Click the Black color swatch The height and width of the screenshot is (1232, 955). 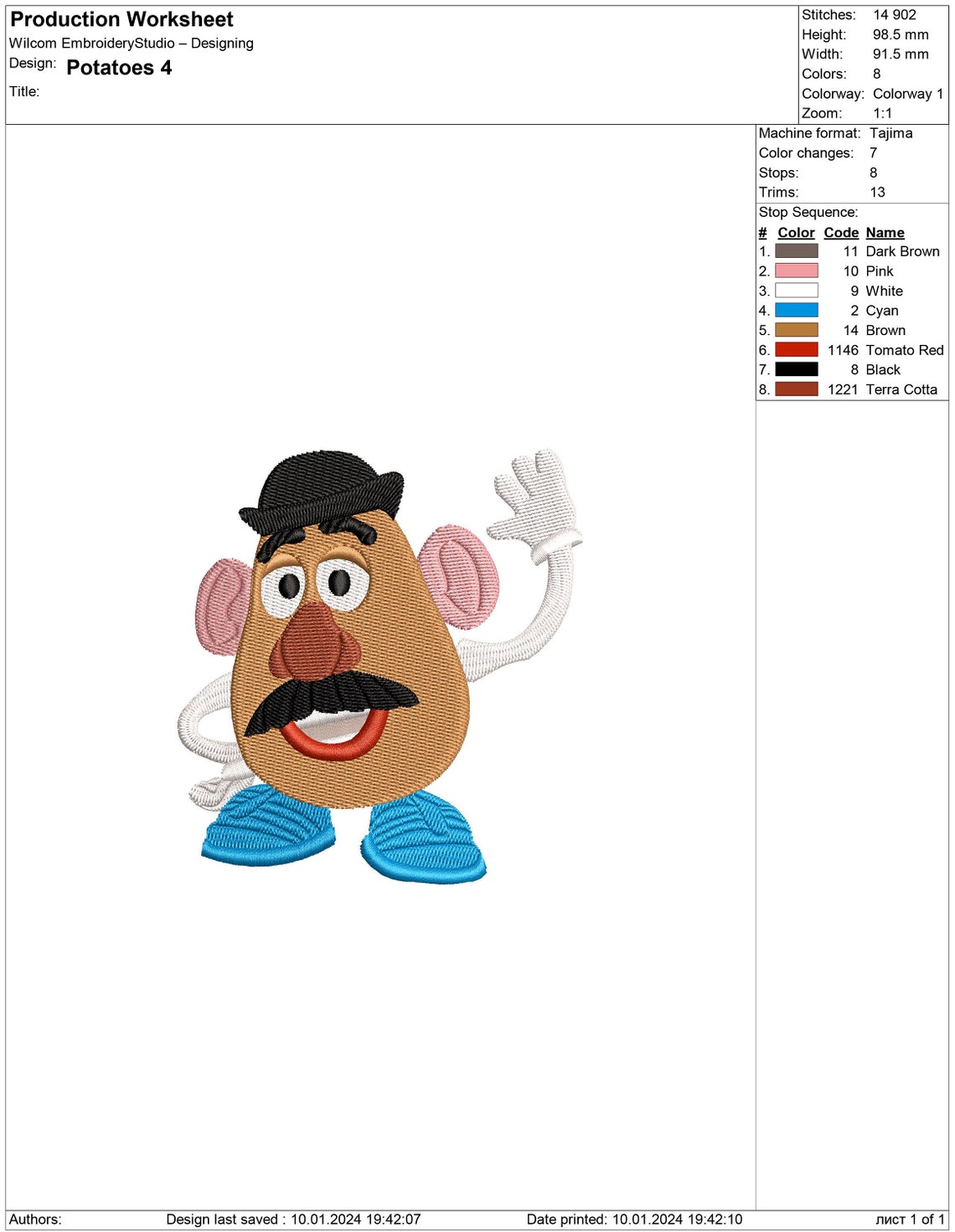coord(796,369)
